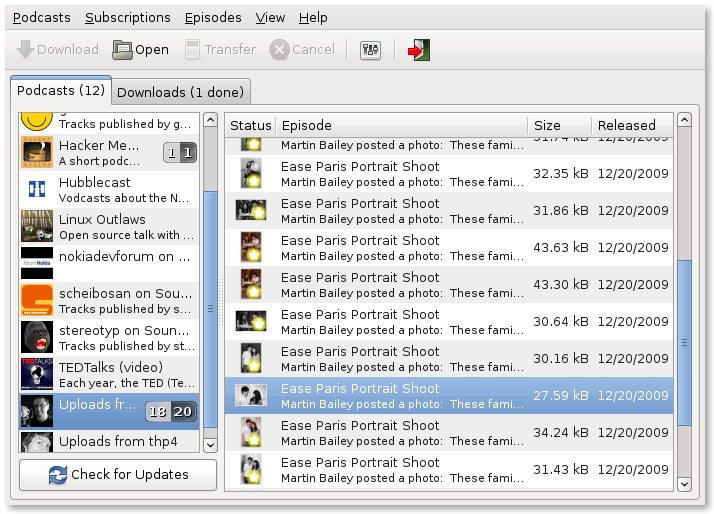
Task: Switch to the Downloads (1 done) tab
Action: (180, 92)
